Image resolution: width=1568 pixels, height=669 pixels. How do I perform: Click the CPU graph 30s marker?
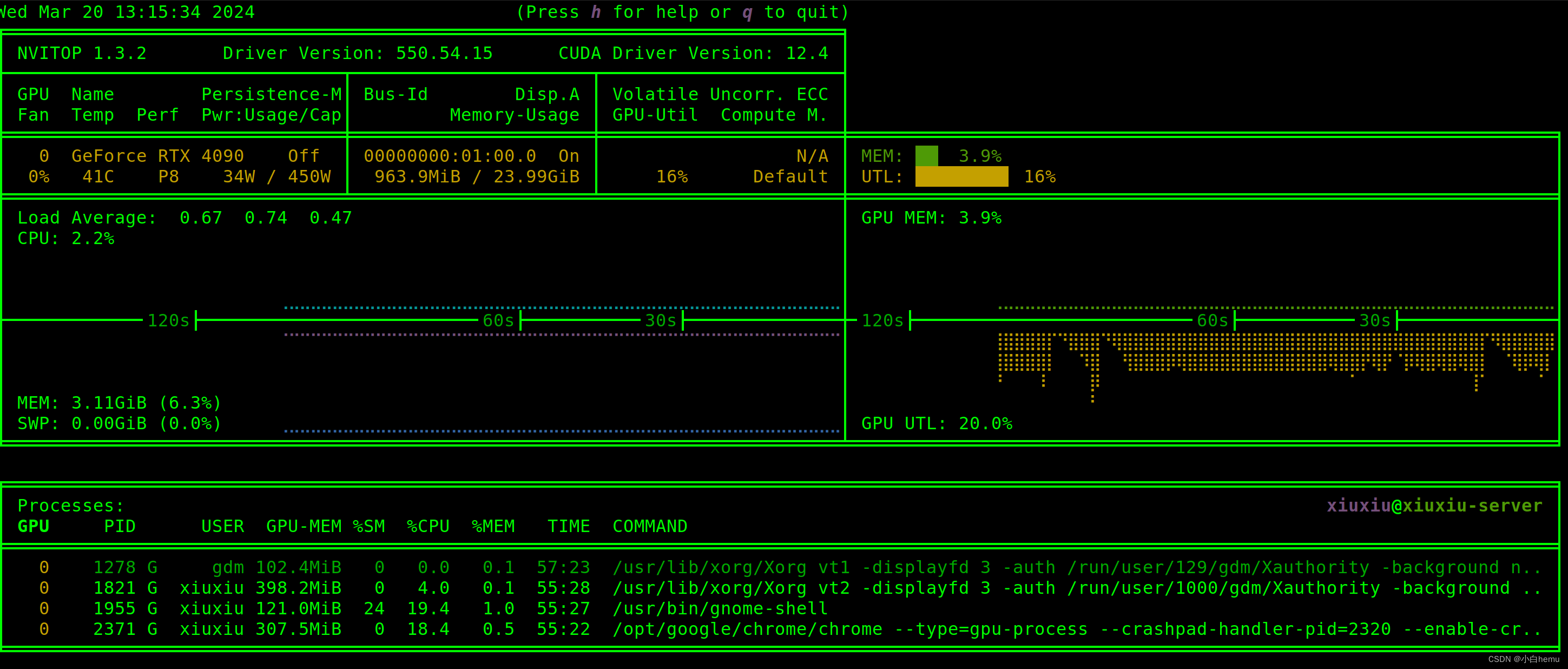[x=661, y=320]
